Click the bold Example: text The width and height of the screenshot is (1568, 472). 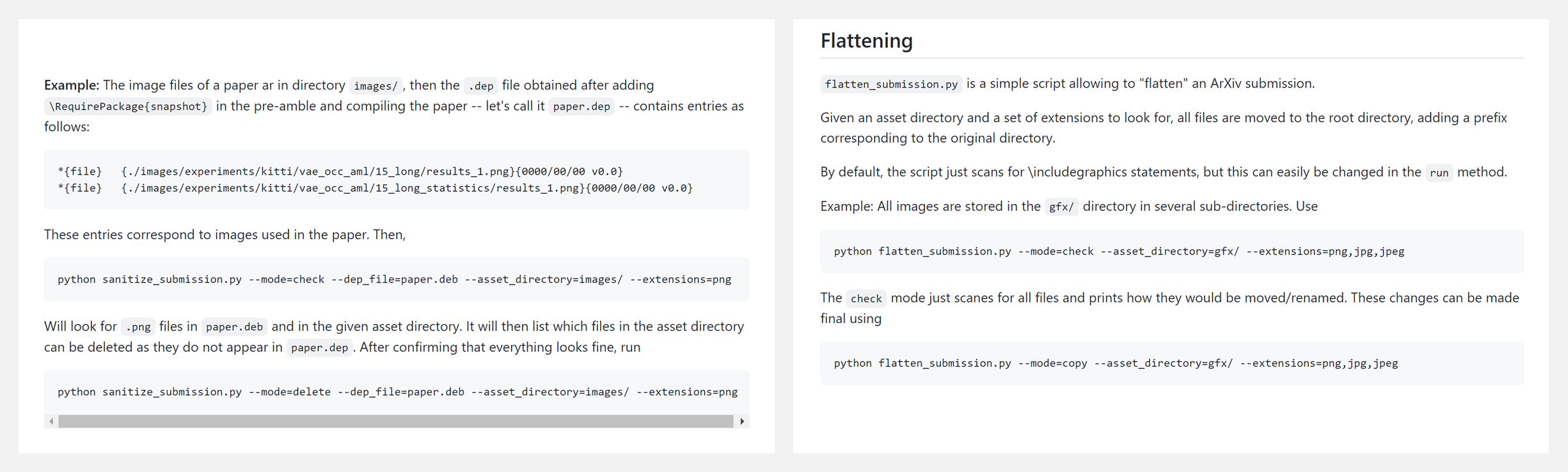[x=72, y=85]
